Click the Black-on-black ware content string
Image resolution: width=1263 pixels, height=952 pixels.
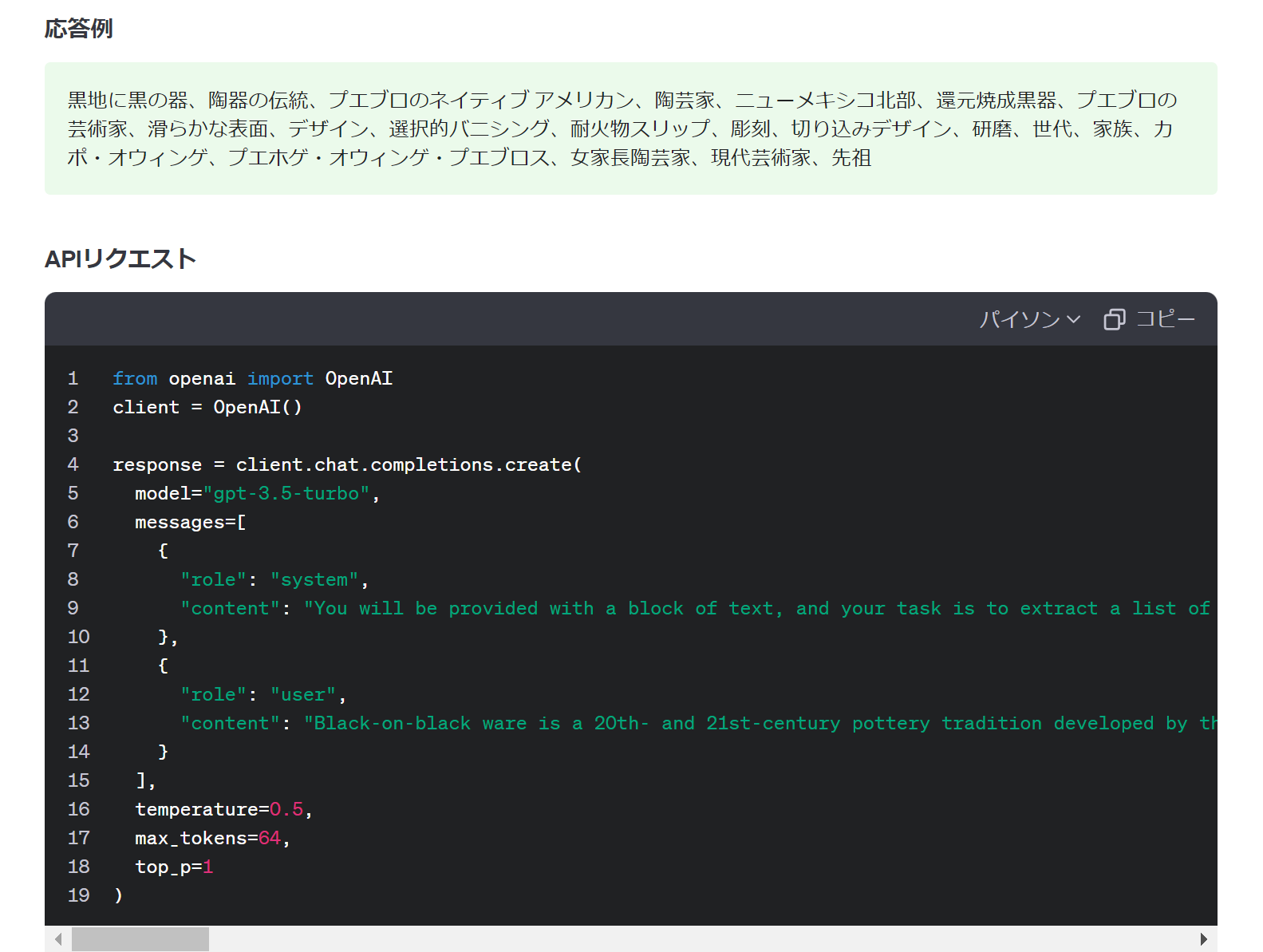760,723
